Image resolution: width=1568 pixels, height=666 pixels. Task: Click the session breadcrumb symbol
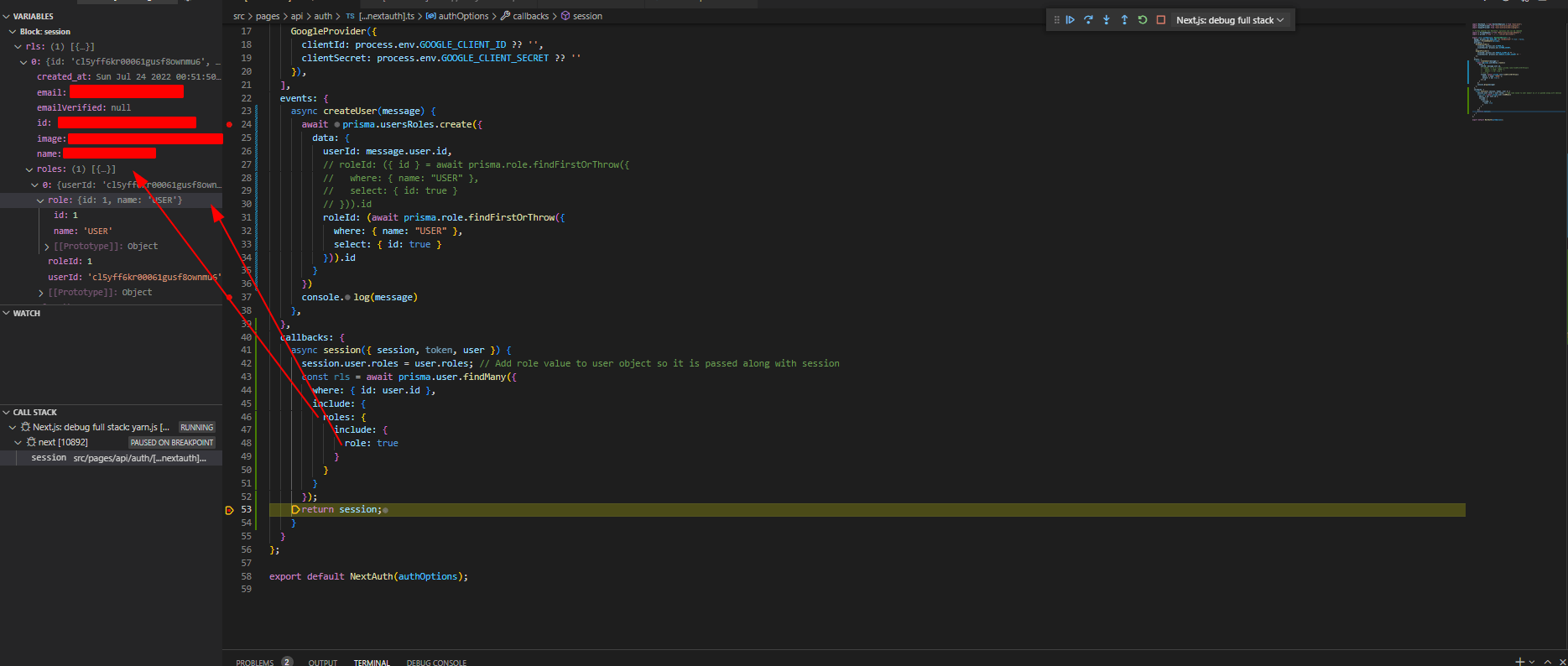[587, 16]
